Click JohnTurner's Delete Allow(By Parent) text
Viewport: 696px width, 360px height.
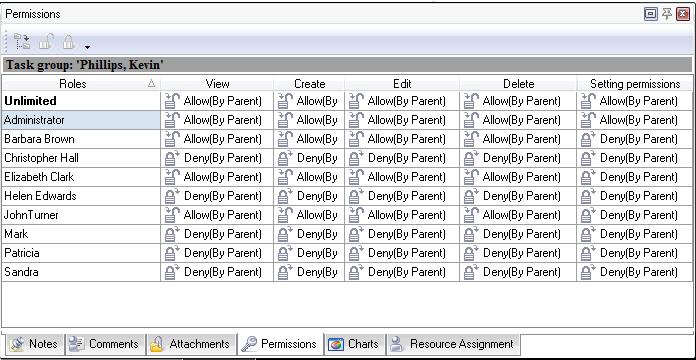pyautogui.click(x=522, y=215)
